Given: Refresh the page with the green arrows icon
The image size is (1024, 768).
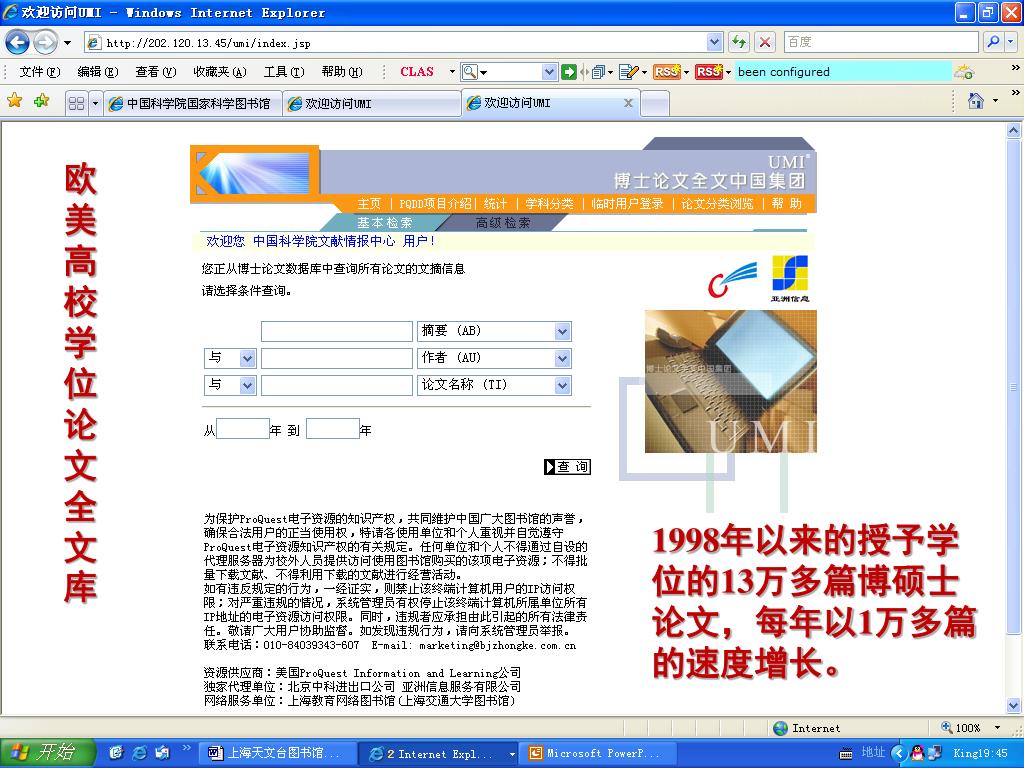Looking at the screenshot, I should point(739,43).
